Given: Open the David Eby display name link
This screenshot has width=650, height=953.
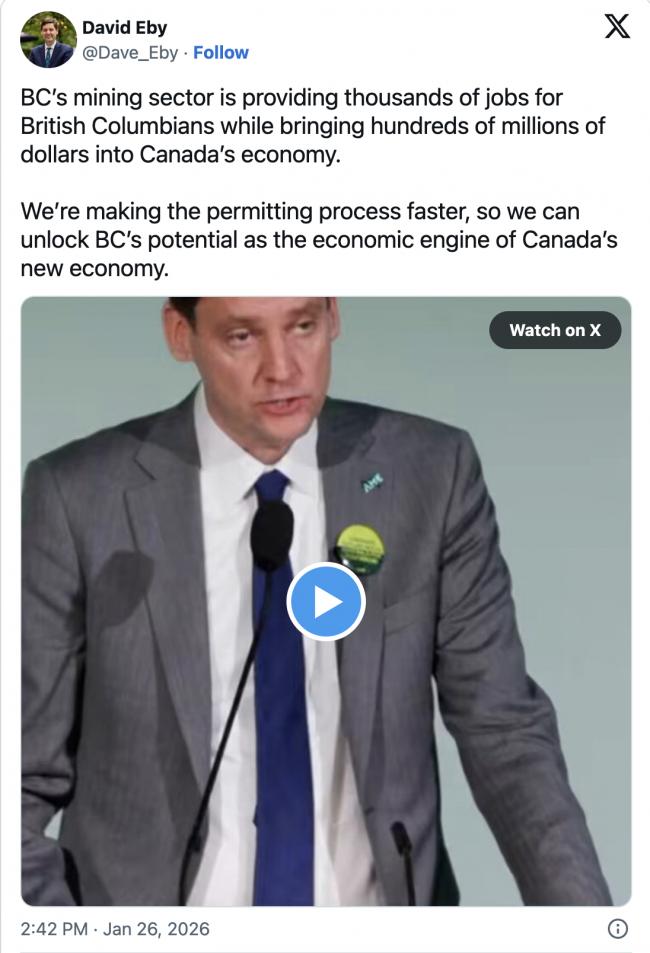Looking at the screenshot, I should click(x=125, y=27).
